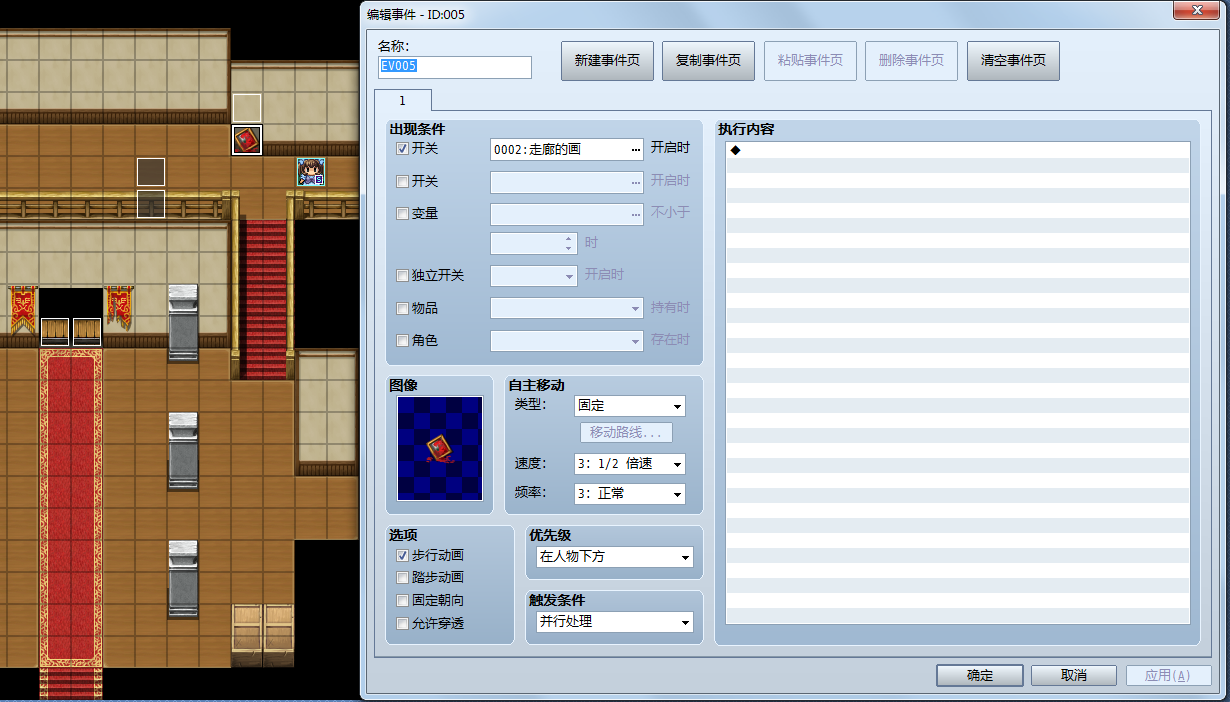Click the empty event square above the book
The height and width of the screenshot is (702, 1230).
tap(247, 108)
